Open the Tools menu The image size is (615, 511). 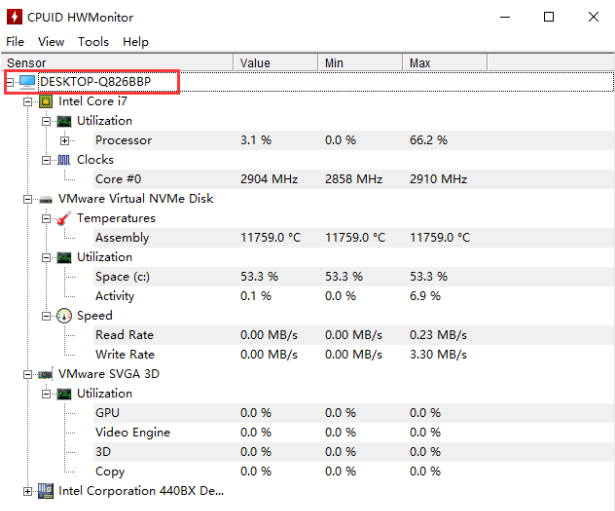tap(93, 42)
